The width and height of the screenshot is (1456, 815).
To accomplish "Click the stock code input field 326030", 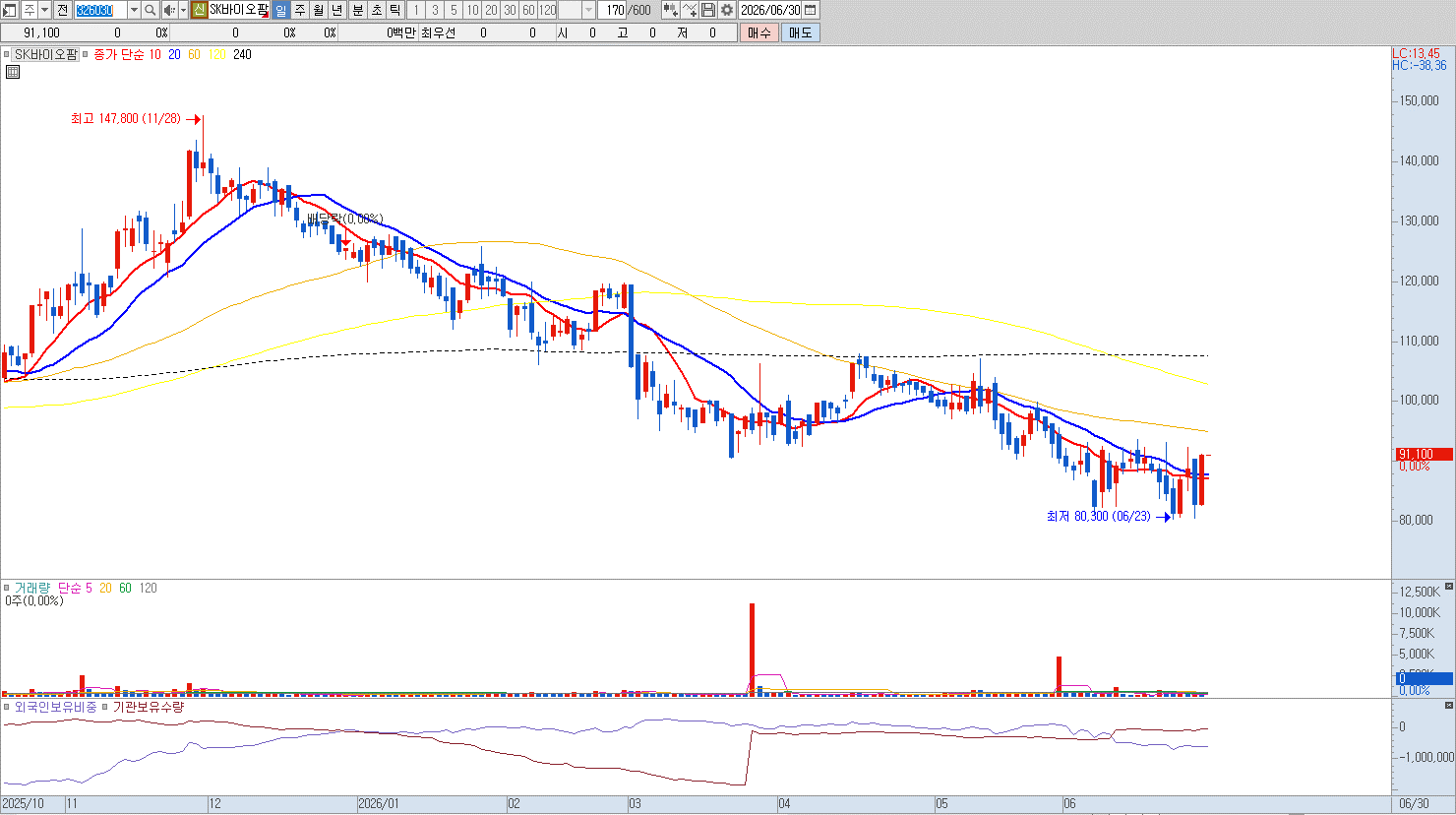I will point(100,10).
